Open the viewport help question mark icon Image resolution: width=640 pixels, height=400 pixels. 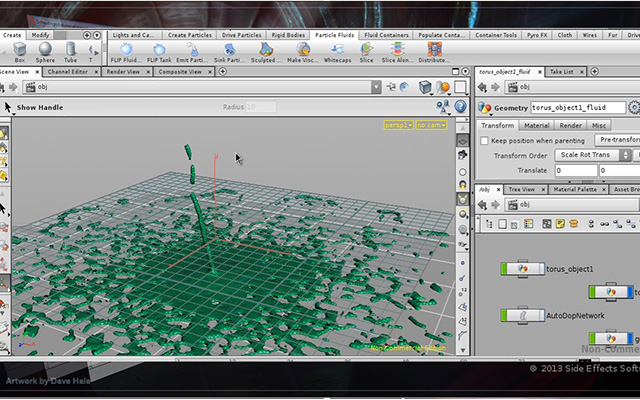point(460,107)
